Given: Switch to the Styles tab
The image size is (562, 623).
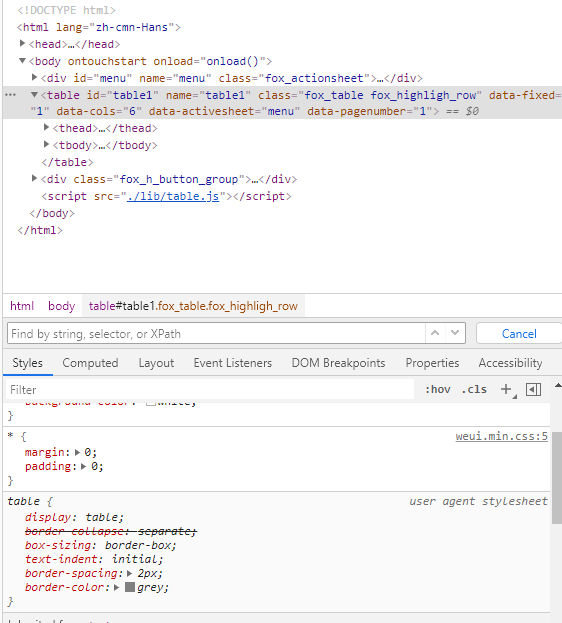Looking at the screenshot, I should tap(27, 363).
